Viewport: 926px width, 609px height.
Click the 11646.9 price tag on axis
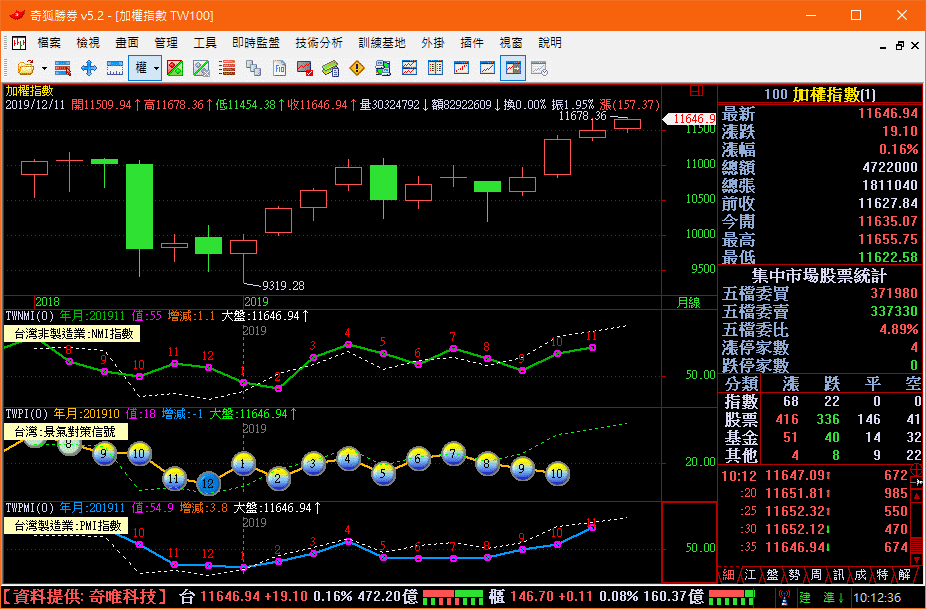[690, 119]
